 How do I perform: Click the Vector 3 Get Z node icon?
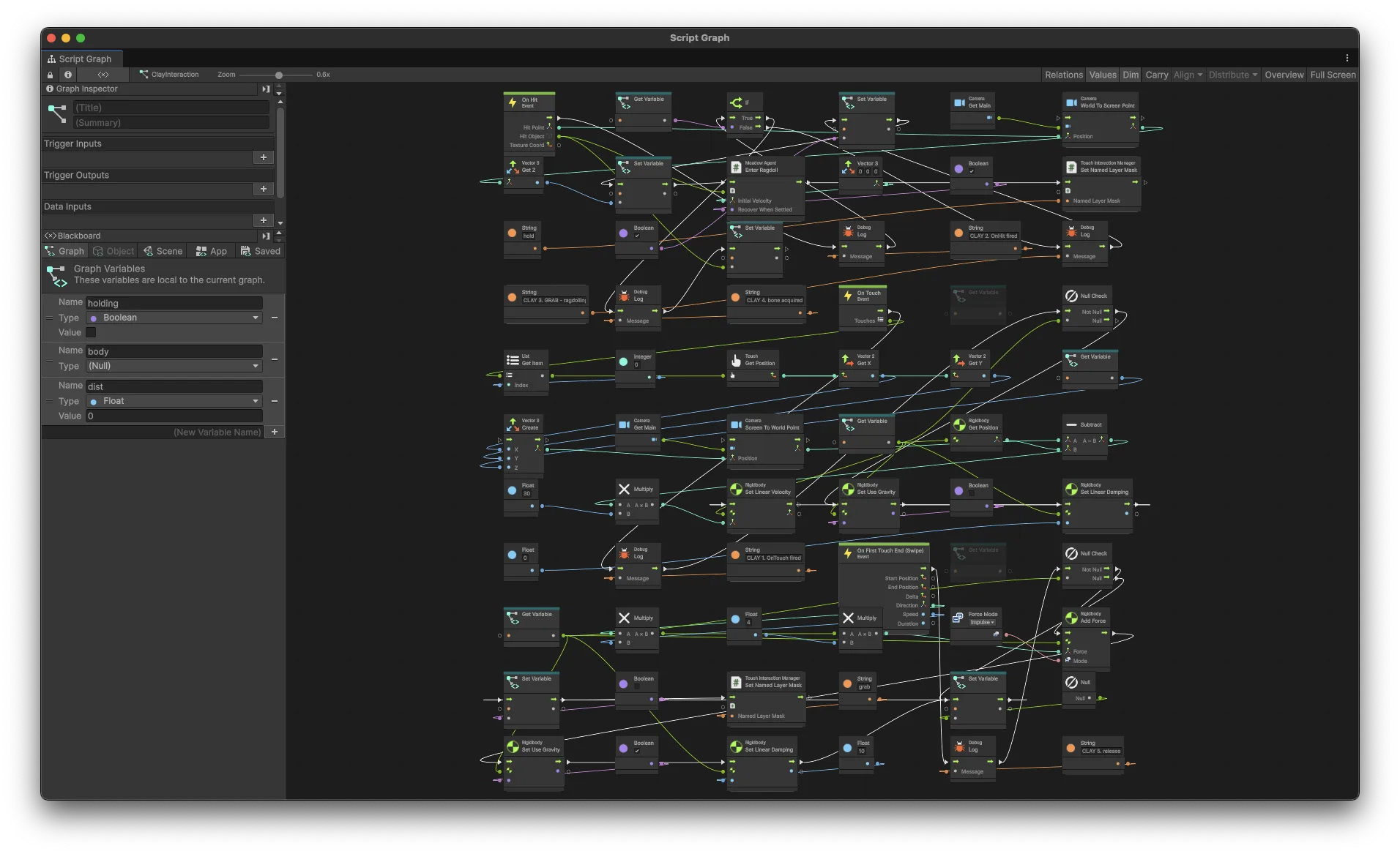pyautogui.click(x=513, y=167)
